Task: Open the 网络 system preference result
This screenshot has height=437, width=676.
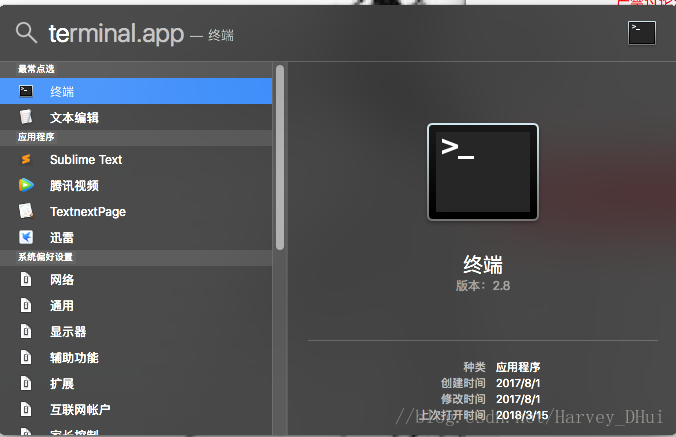Action: (136, 279)
